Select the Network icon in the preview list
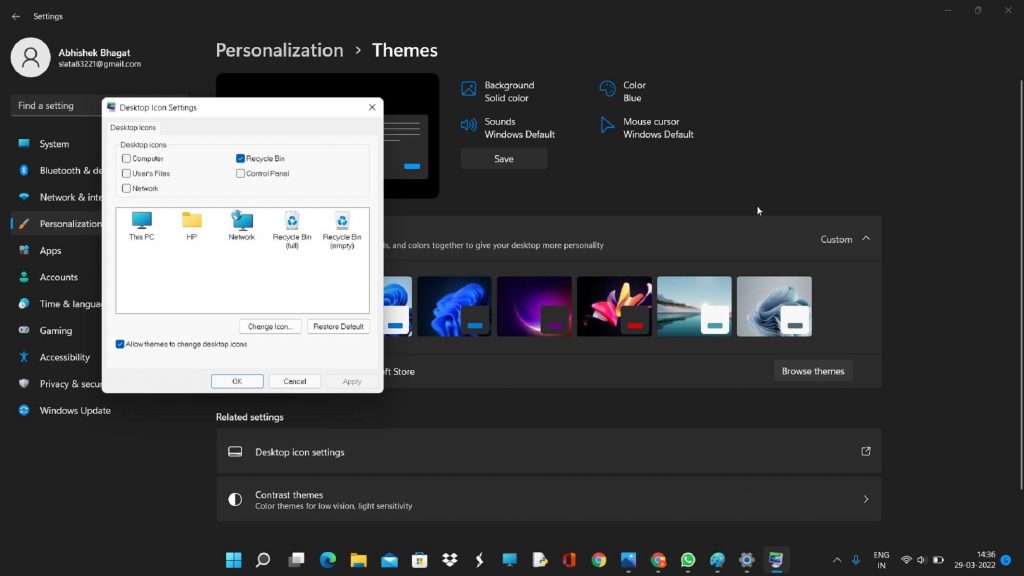 coord(241,225)
